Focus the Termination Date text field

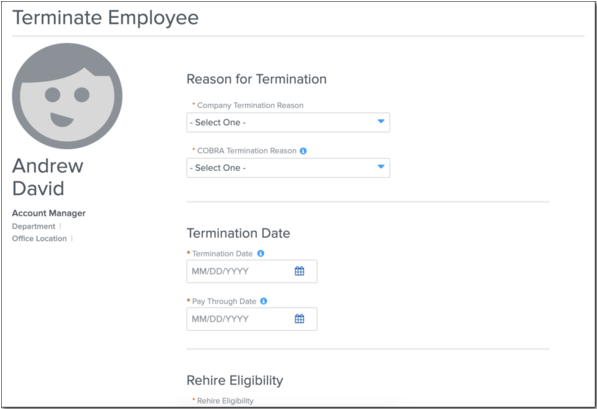click(x=252, y=271)
